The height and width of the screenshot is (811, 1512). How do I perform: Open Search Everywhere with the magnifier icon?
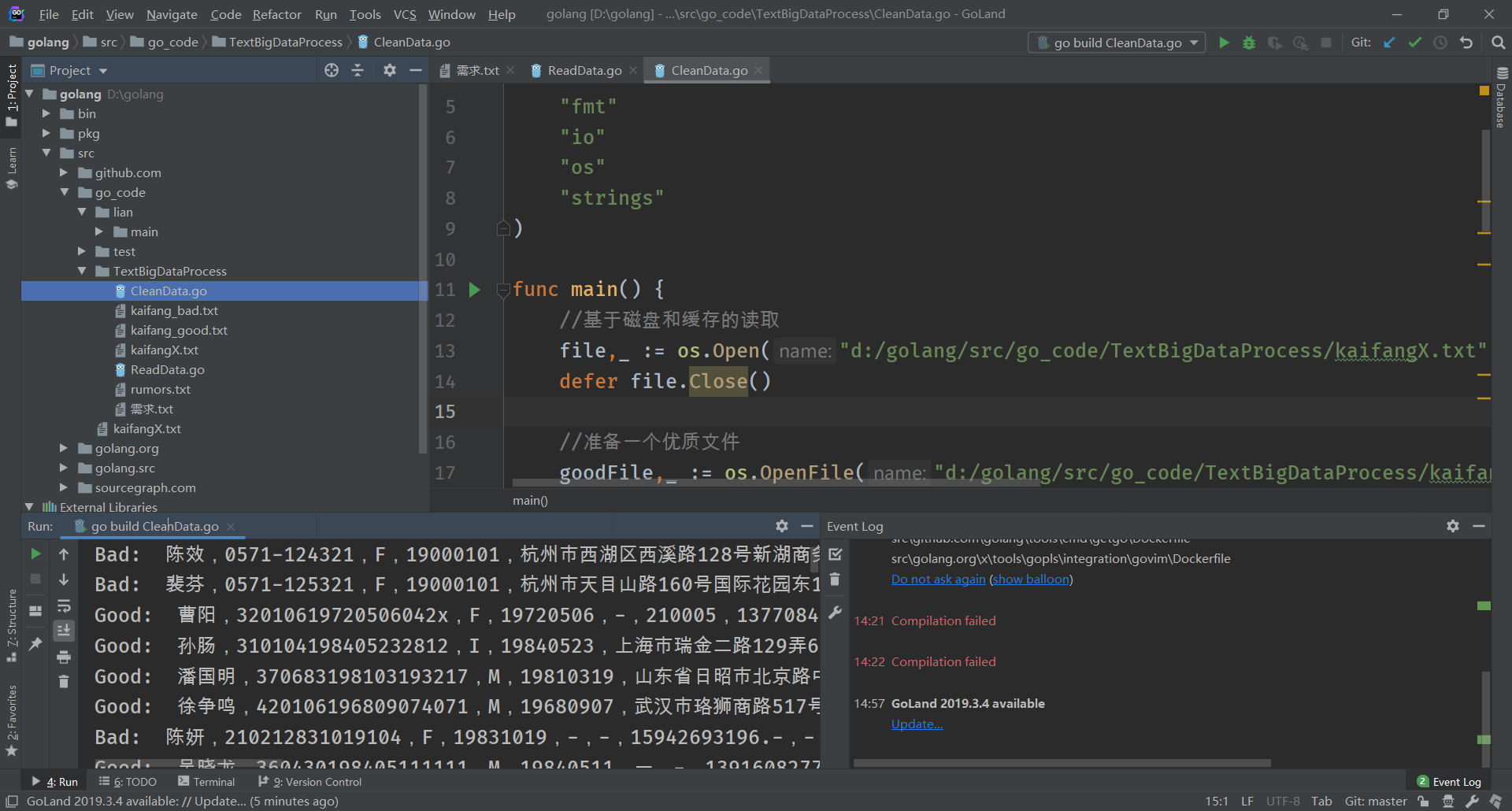(1498, 43)
